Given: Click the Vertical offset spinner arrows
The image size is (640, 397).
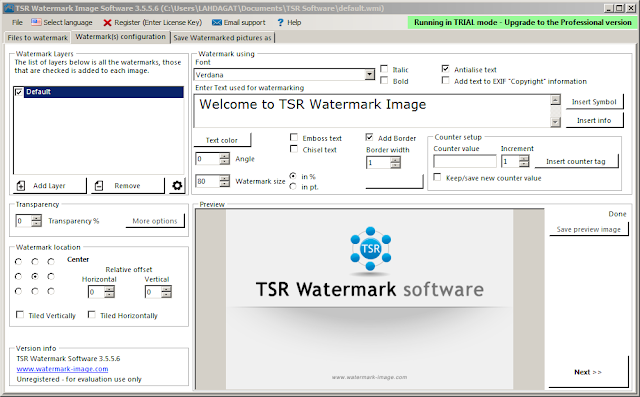Looking at the screenshot, I should click(166, 292).
